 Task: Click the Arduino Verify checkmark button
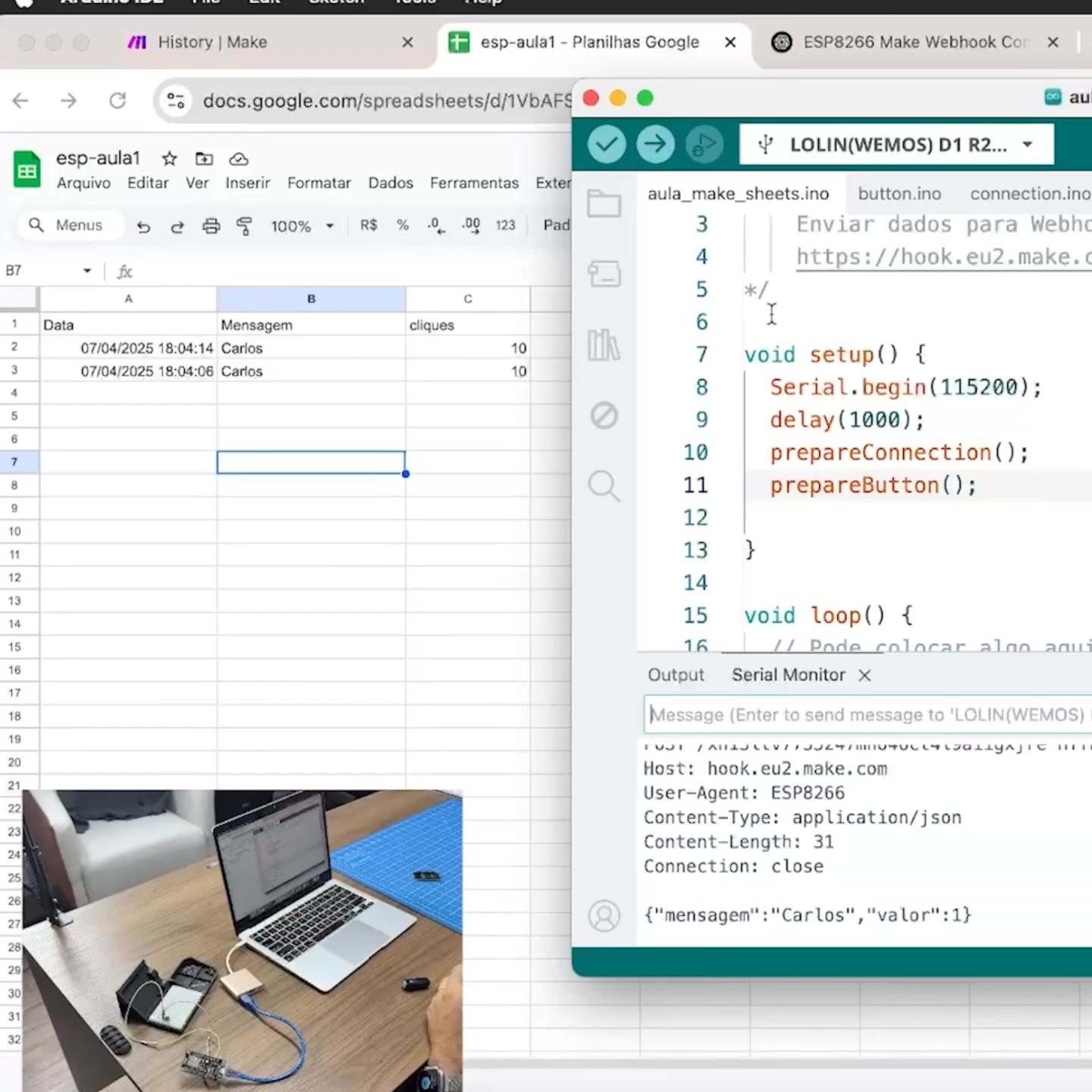point(607,144)
